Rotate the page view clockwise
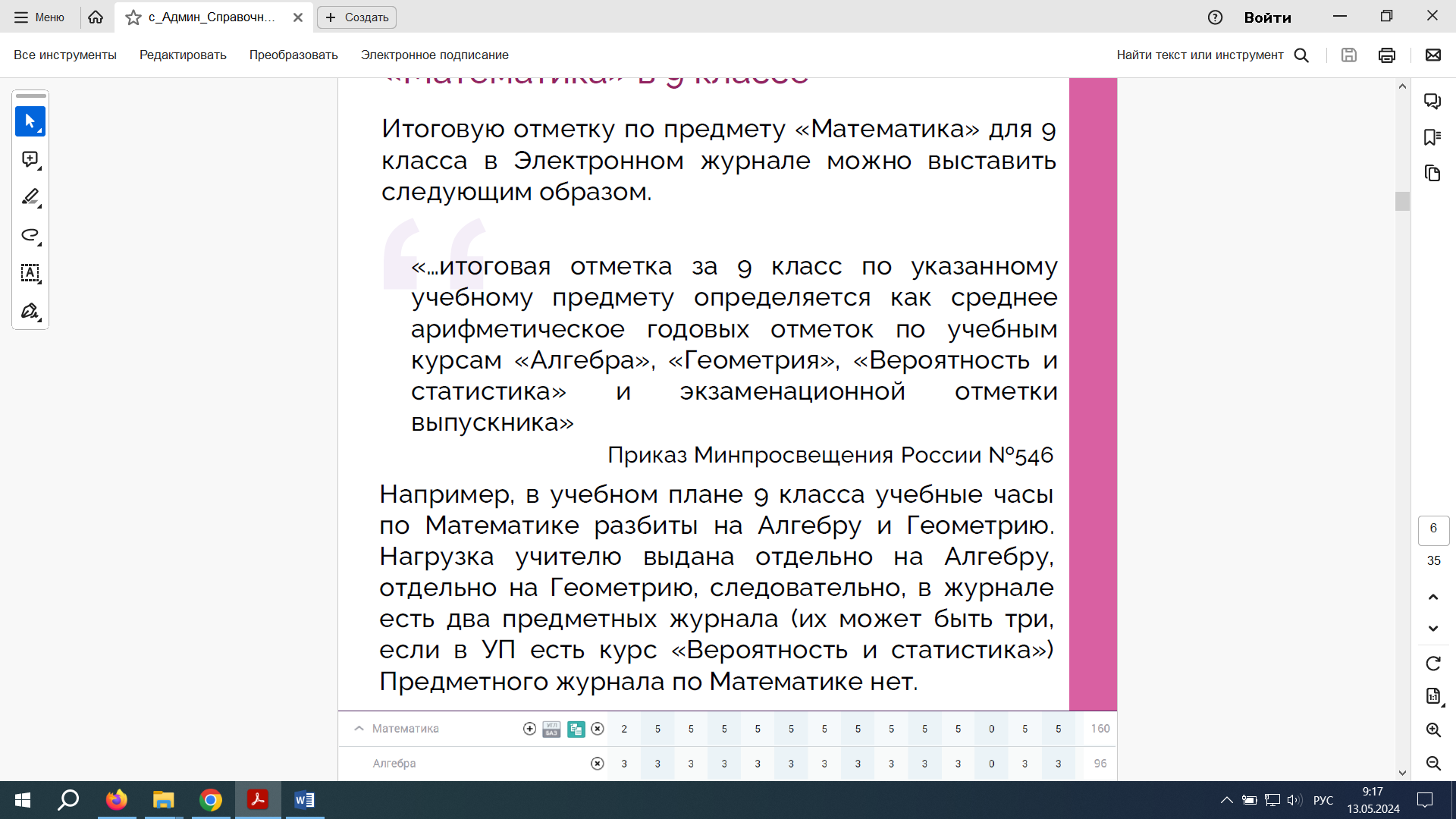Image resolution: width=1456 pixels, height=819 pixels. click(x=1433, y=664)
